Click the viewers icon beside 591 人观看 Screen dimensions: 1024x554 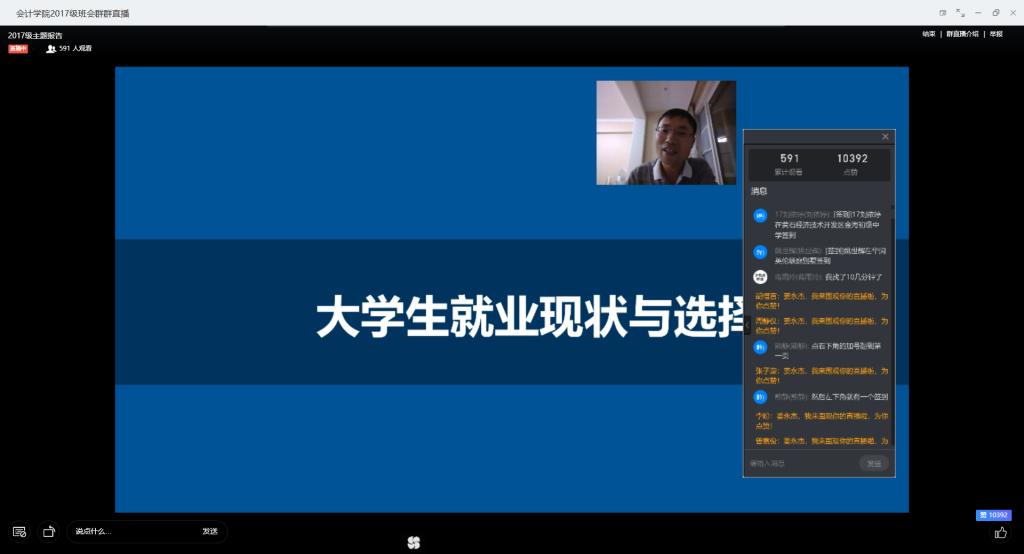(51, 48)
